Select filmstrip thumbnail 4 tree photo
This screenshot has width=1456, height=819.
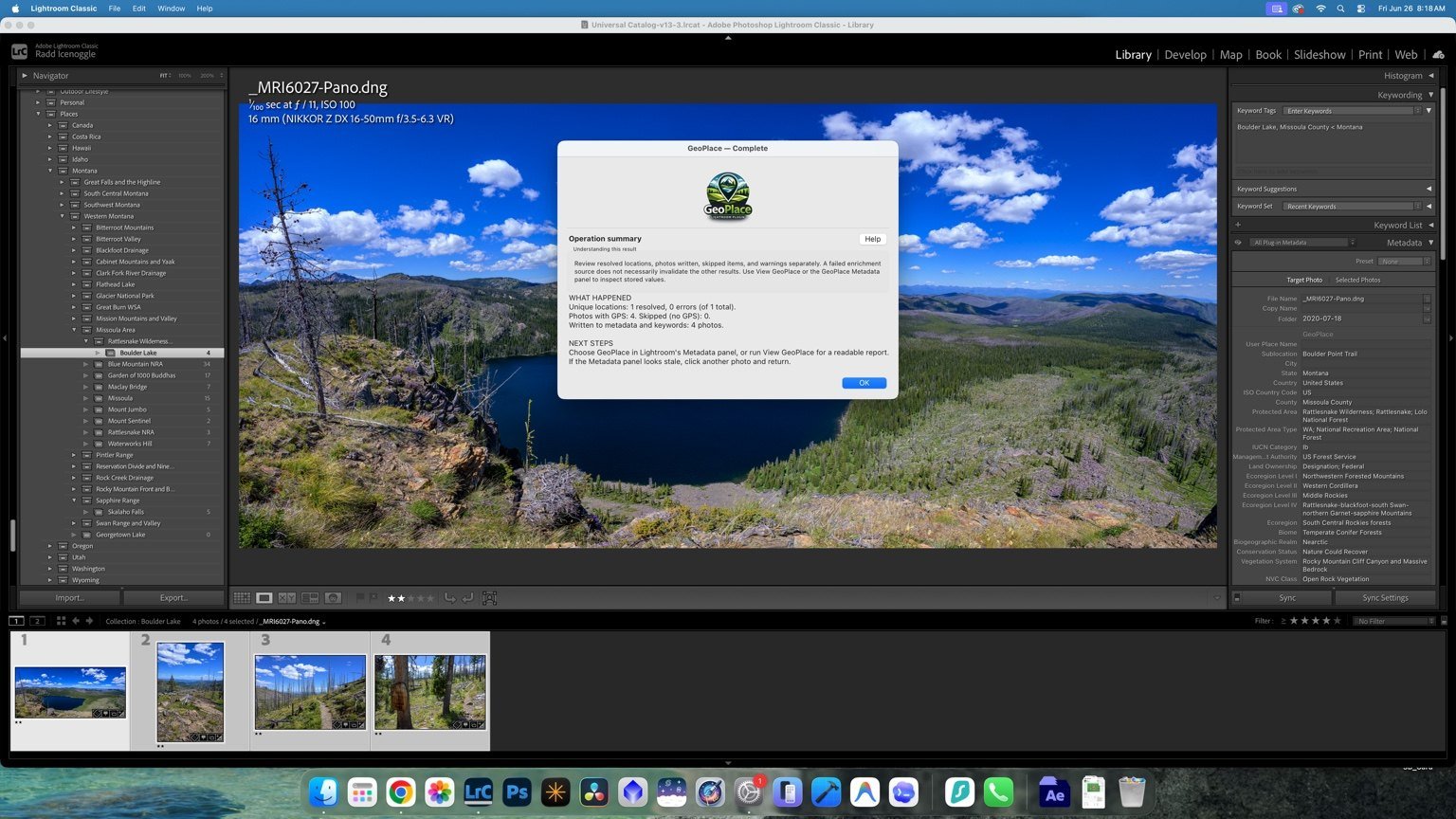(x=429, y=692)
